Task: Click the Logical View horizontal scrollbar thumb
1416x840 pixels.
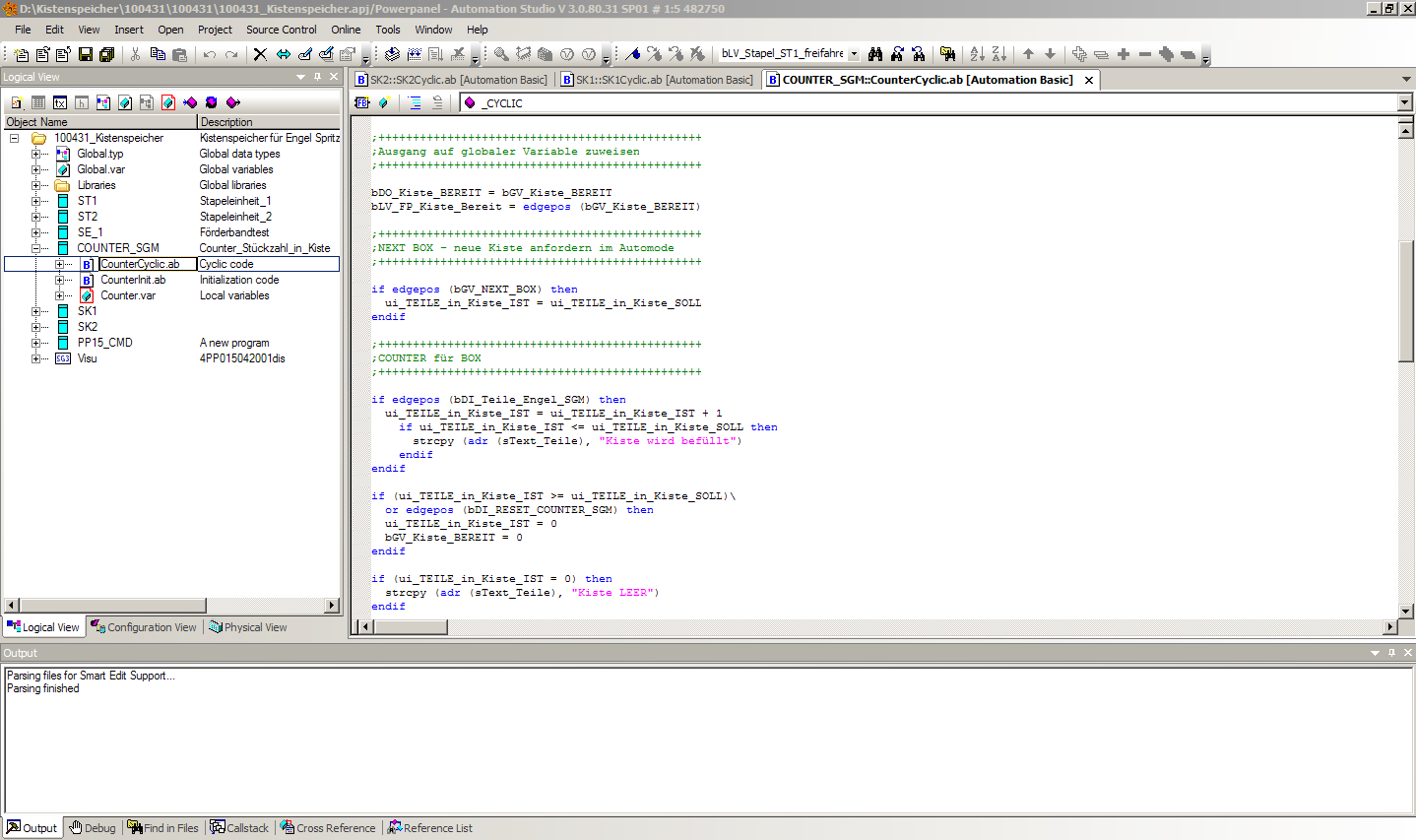Action: (112, 605)
